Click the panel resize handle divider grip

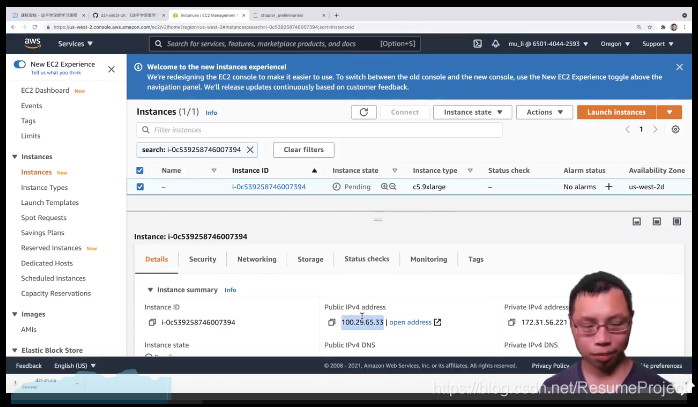377,220
